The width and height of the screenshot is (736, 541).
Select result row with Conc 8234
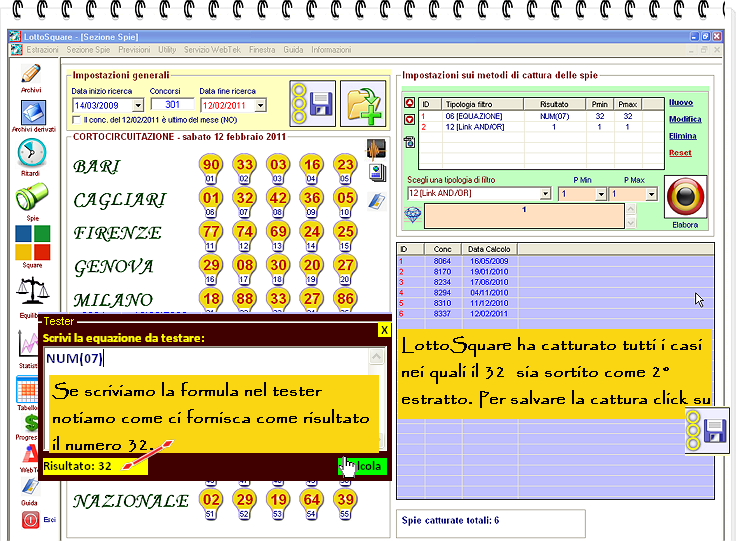(556, 282)
